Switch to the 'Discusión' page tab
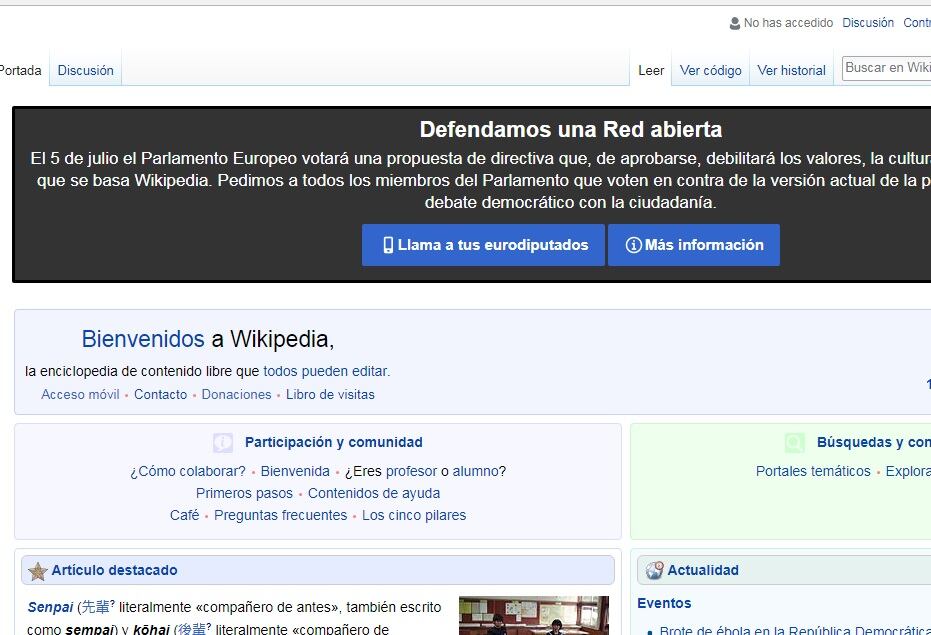This screenshot has width=931, height=635. (x=85, y=71)
